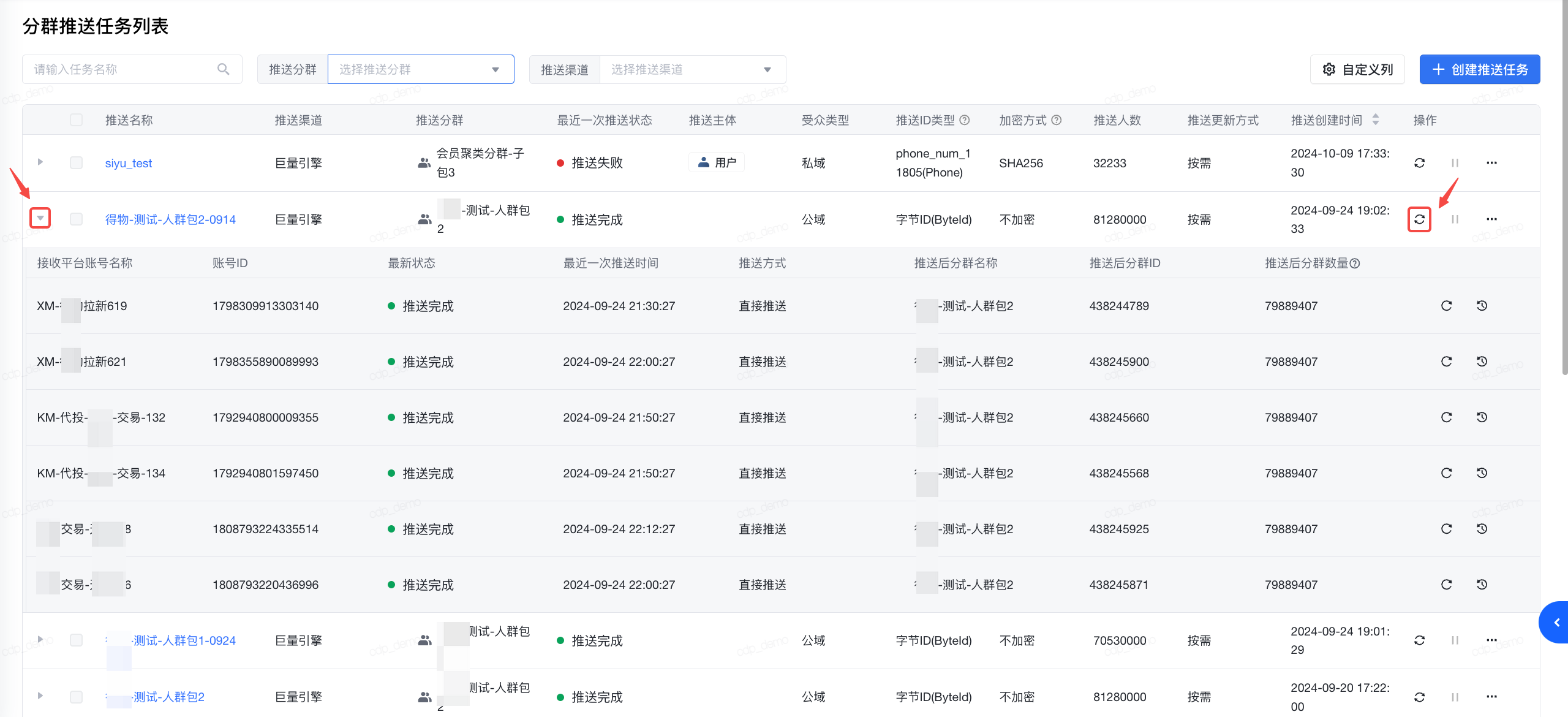Click pause icon for 测试-人群包1-0924 row

pos(1455,640)
